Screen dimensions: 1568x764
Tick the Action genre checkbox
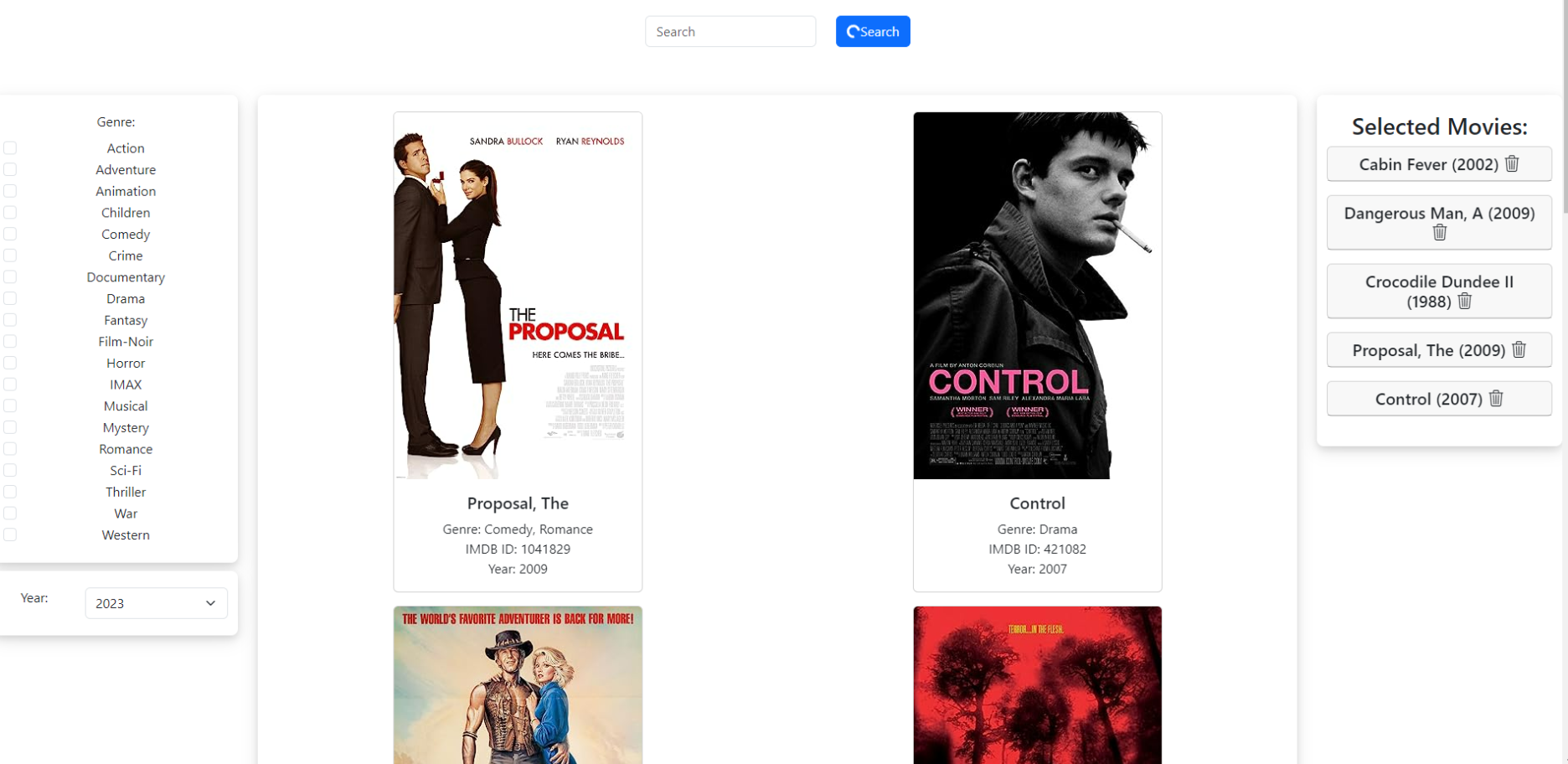pyautogui.click(x=10, y=148)
